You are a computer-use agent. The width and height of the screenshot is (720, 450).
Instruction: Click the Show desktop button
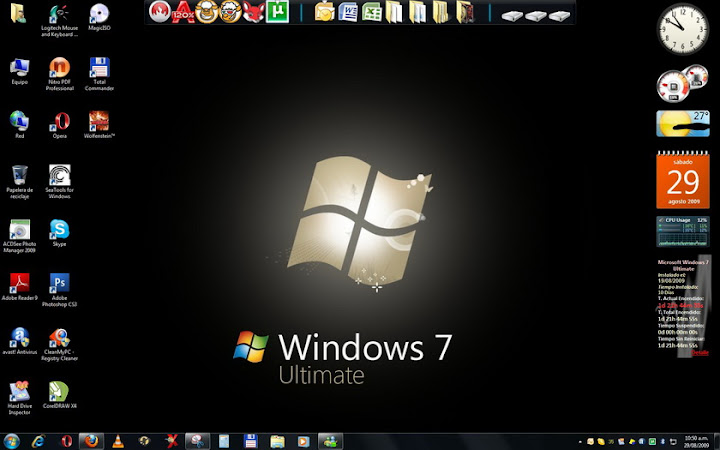pyautogui.click(x=717, y=441)
